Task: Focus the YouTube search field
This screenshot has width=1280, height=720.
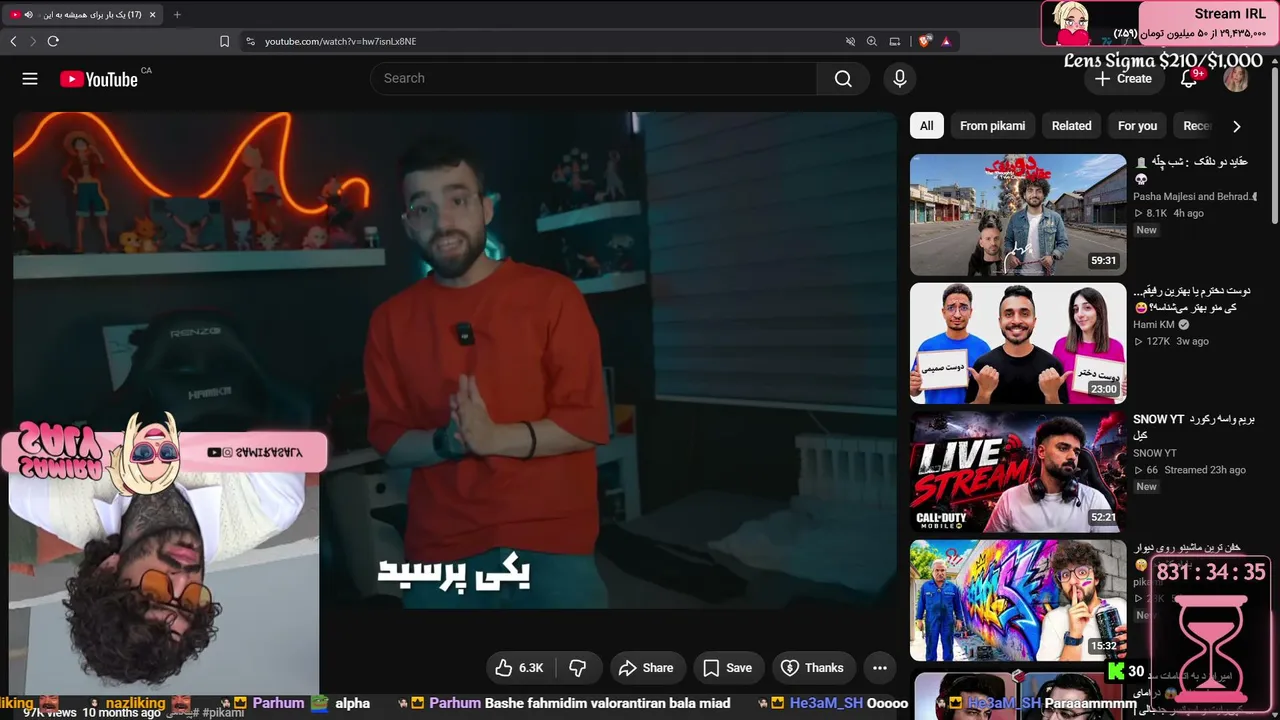Action: pos(593,79)
